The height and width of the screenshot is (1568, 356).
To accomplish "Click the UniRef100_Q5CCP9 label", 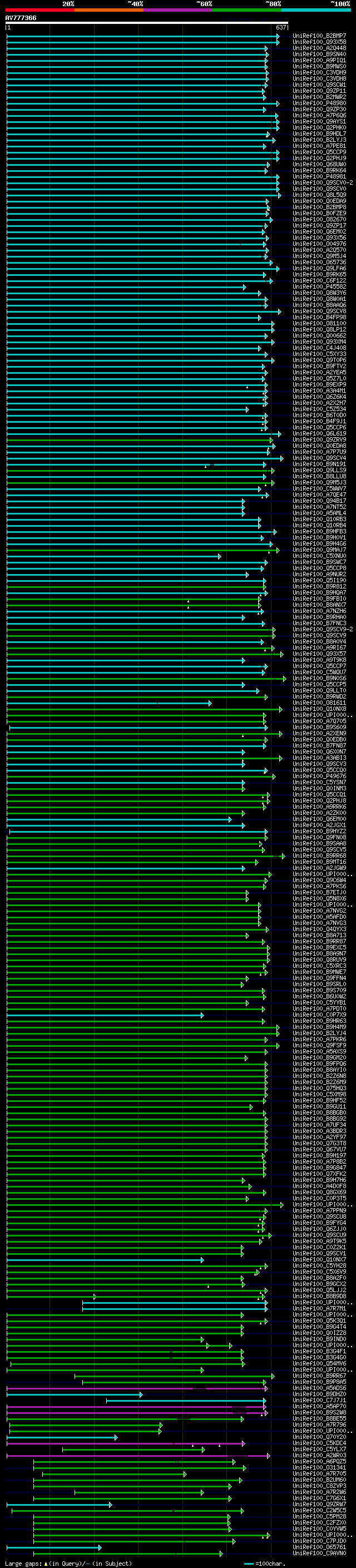I will click(319, 152).
